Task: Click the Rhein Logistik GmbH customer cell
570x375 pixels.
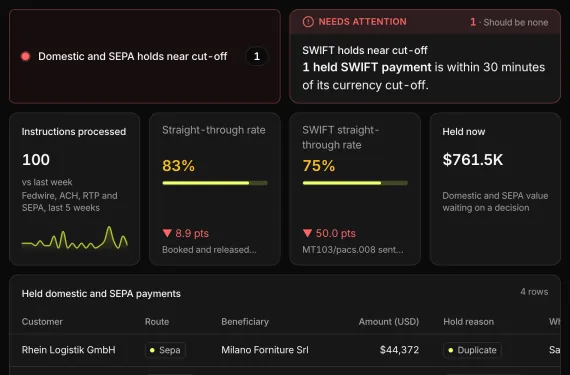Action: (69, 350)
